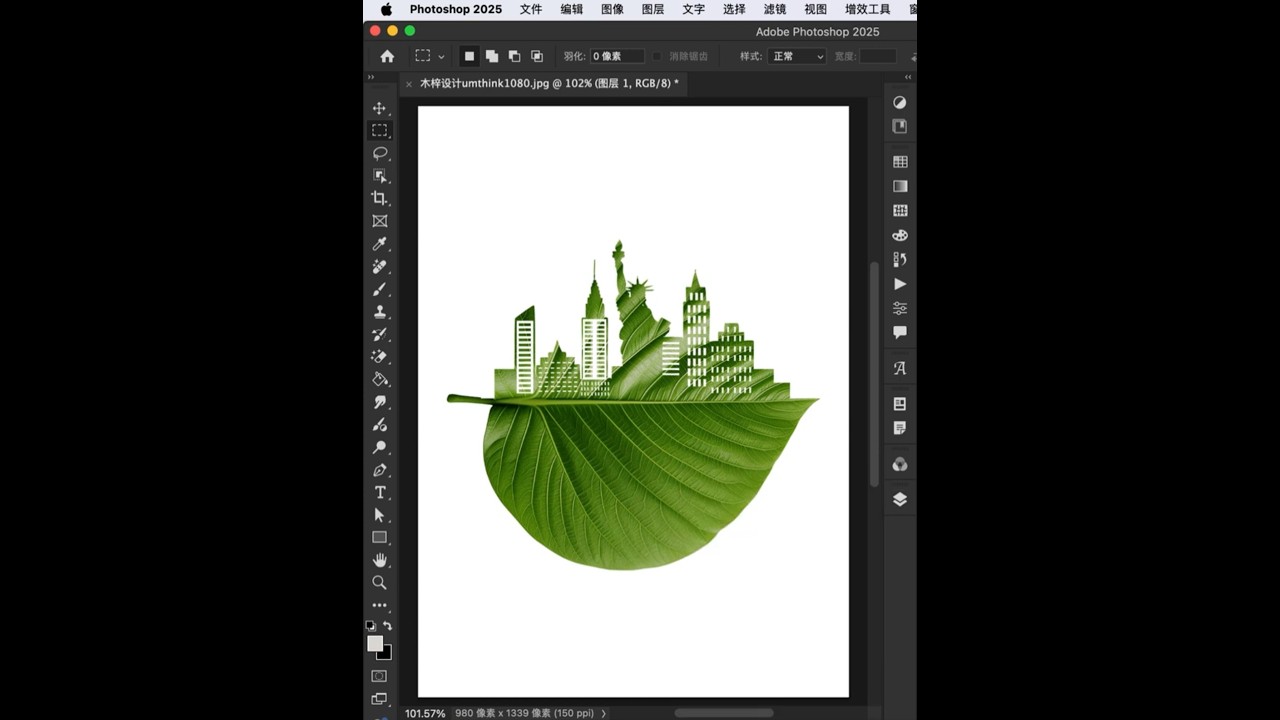Open the 文件 menu

(531, 9)
